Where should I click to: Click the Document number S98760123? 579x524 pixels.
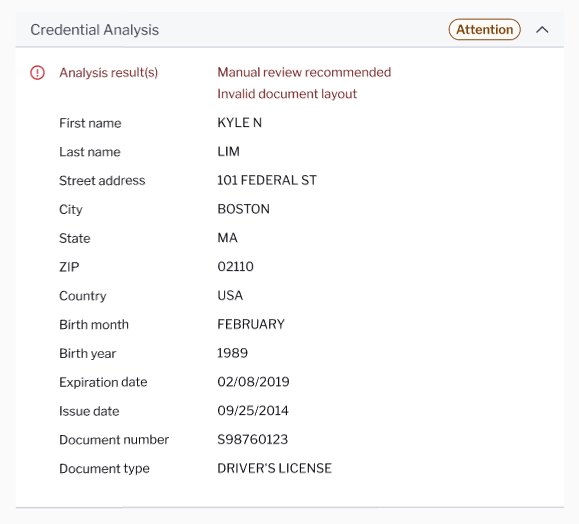click(x=252, y=439)
